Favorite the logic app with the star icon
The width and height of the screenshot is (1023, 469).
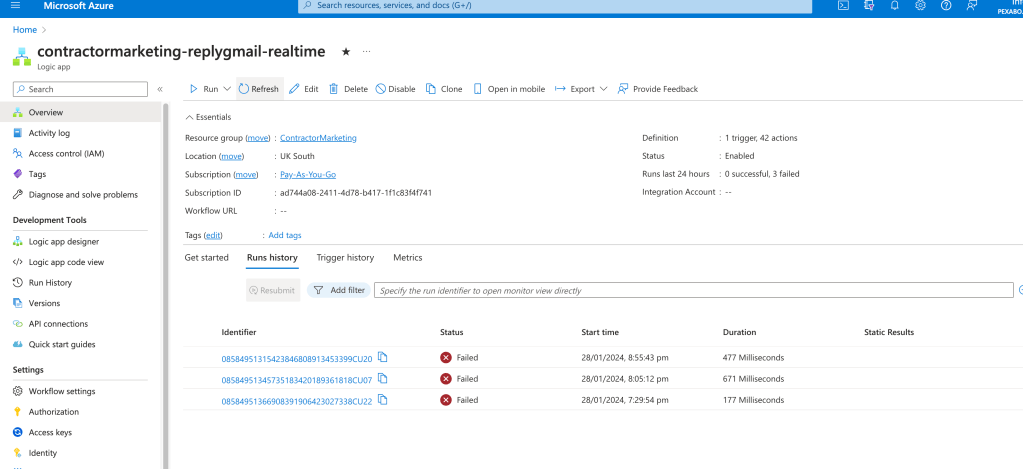346,52
